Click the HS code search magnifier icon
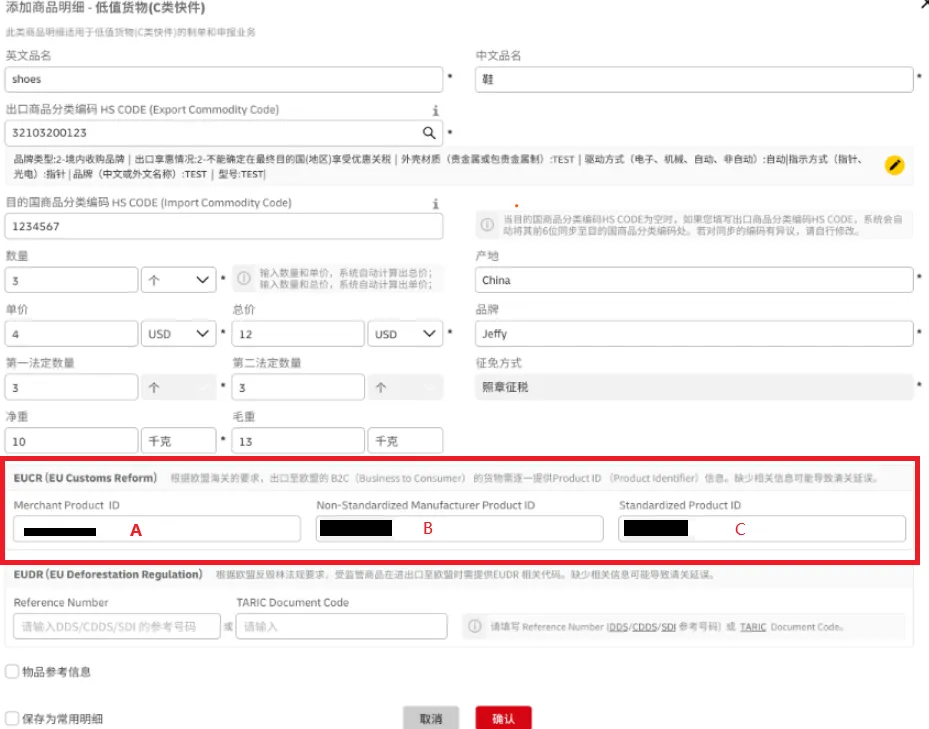Viewport: 929px width, 729px height. click(429, 133)
